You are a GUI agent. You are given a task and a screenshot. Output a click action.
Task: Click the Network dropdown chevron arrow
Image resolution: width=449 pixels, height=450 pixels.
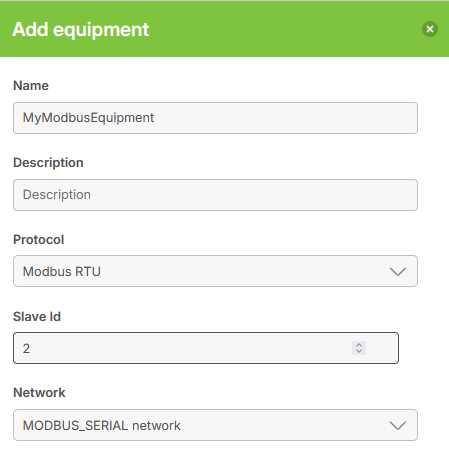tap(398, 425)
